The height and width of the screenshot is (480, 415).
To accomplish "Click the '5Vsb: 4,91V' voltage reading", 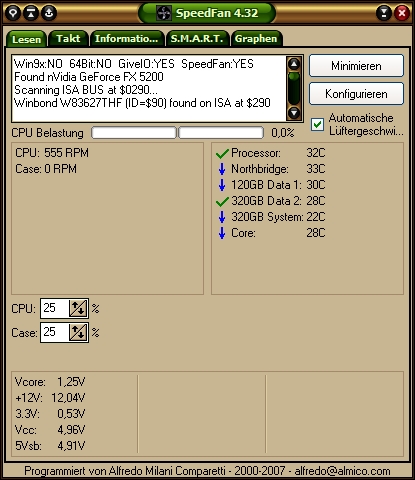I will 50,446.
